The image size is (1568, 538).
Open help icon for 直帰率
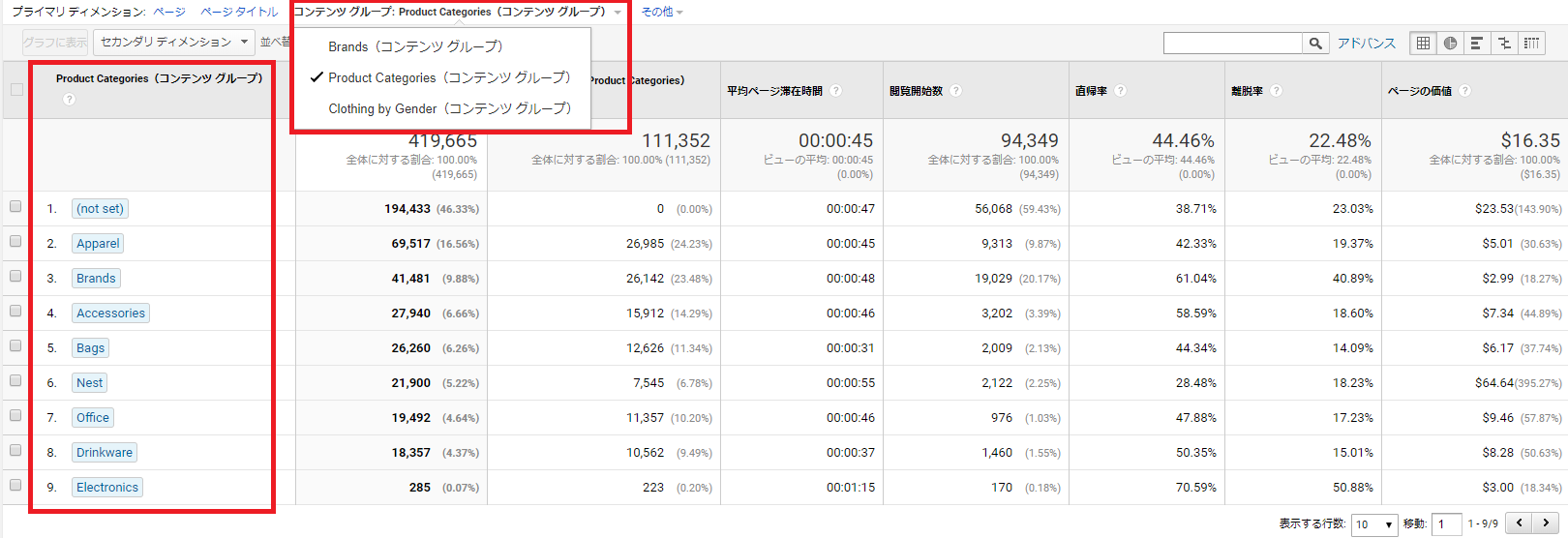1120,90
